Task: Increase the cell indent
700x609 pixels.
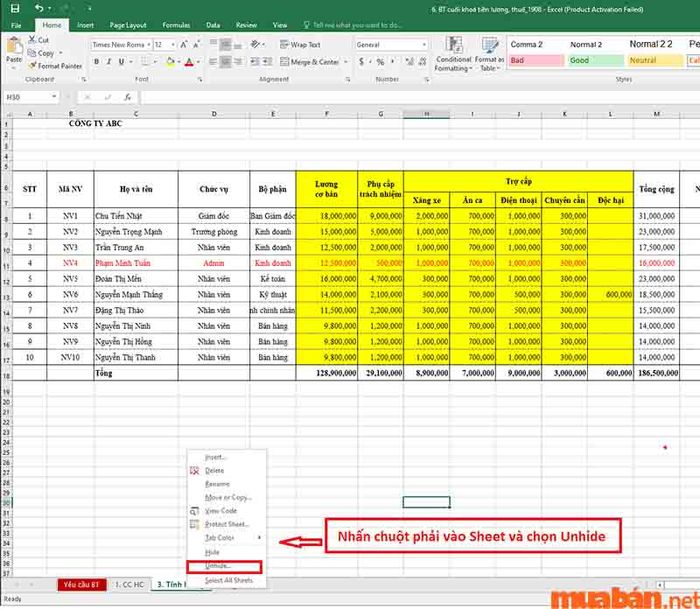Action: (267, 62)
